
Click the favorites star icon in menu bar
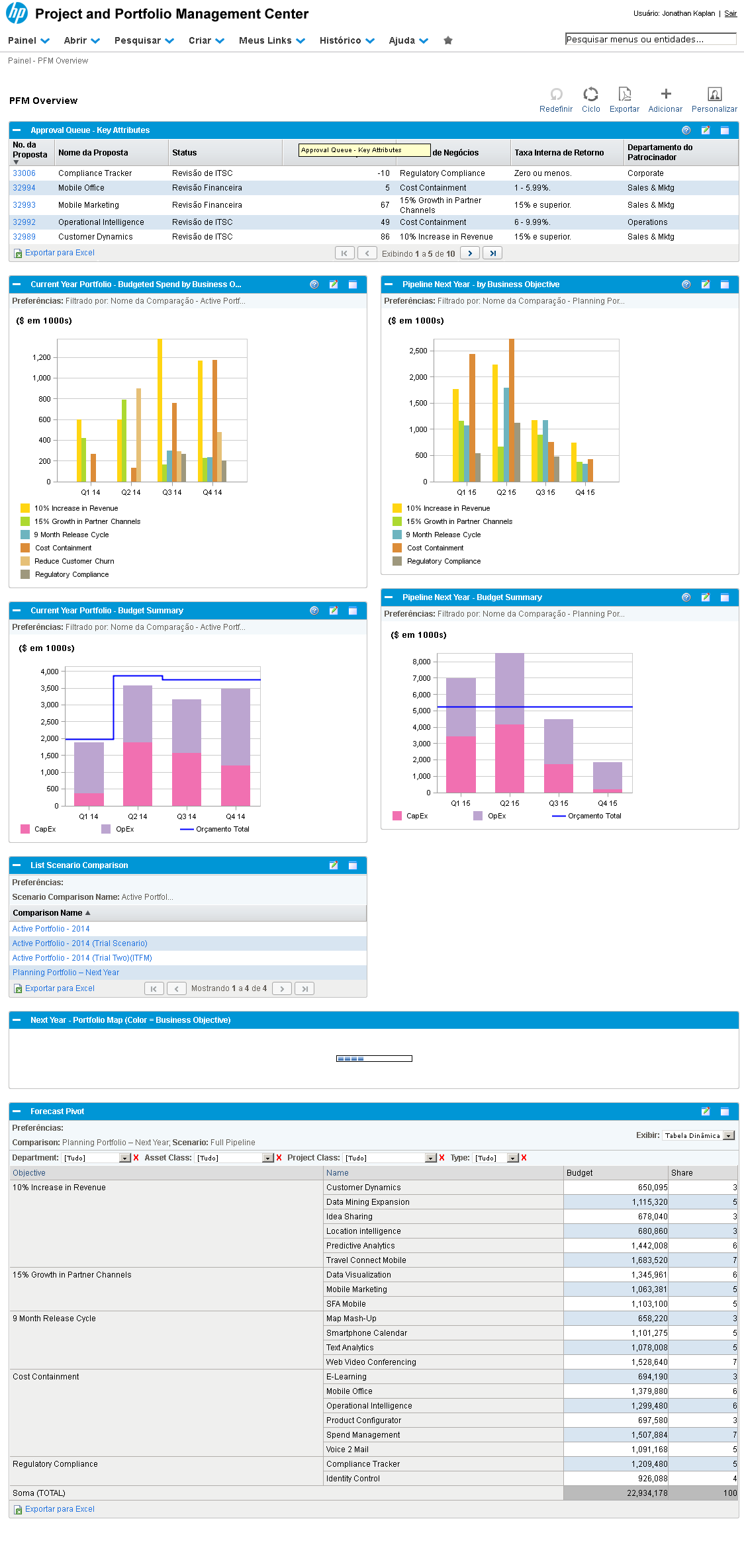[448, 41]
